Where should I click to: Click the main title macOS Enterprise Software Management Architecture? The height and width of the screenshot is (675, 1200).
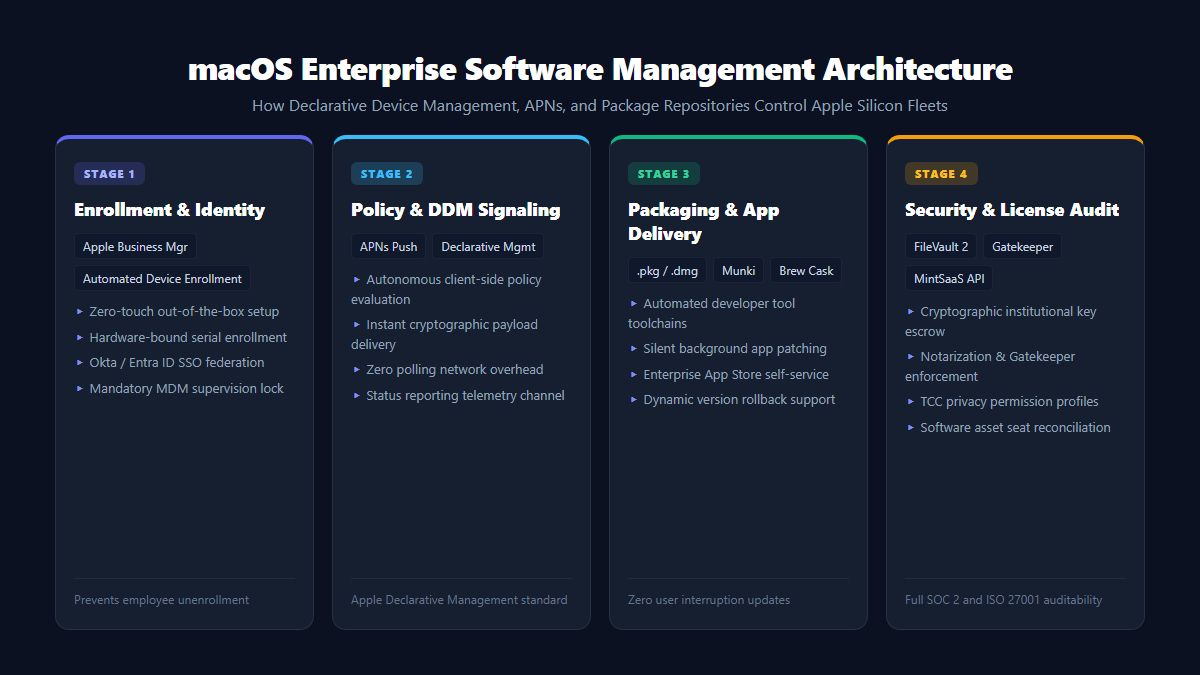click(x=600, y=70)
